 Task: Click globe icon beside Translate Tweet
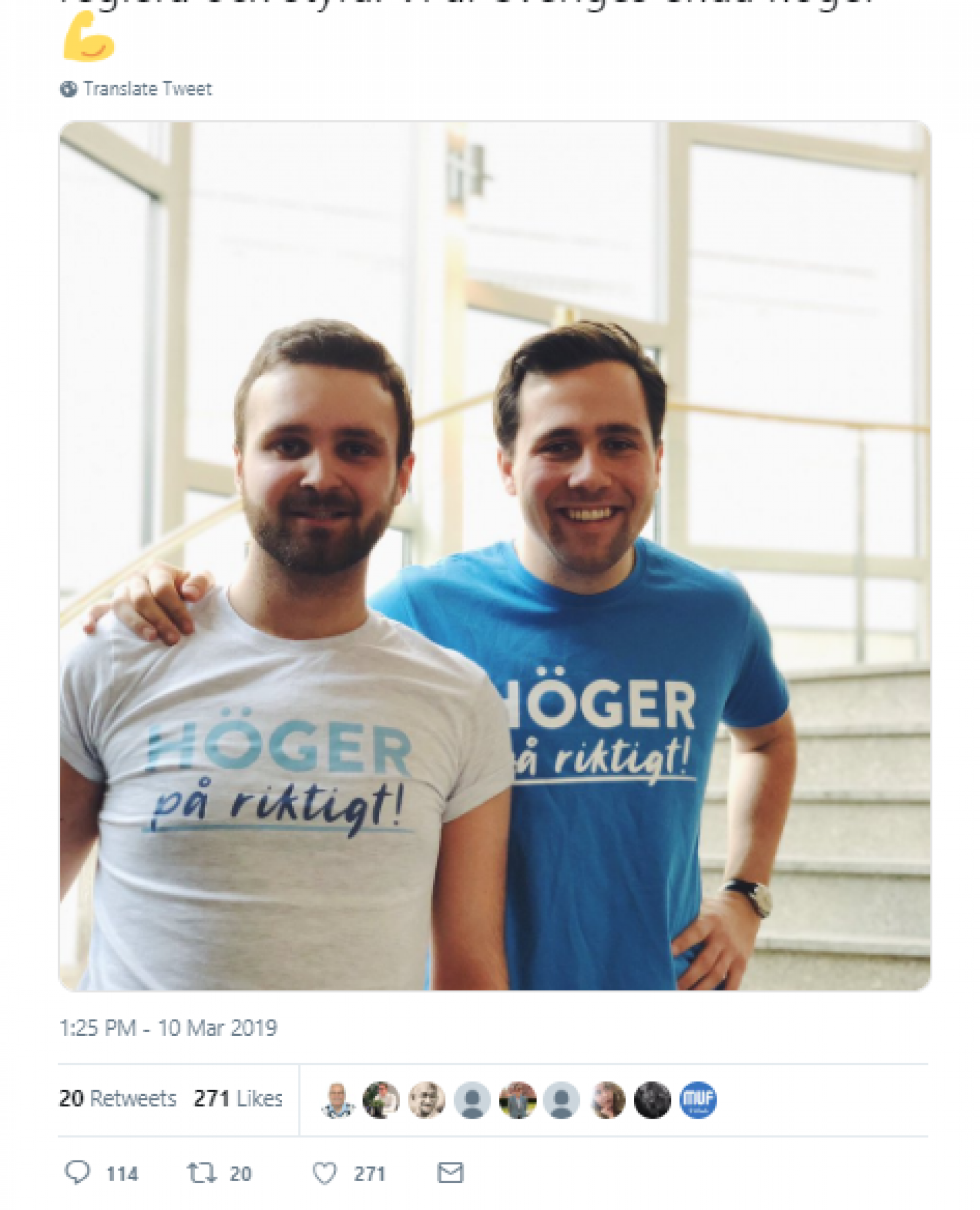(x=68, y=89)
